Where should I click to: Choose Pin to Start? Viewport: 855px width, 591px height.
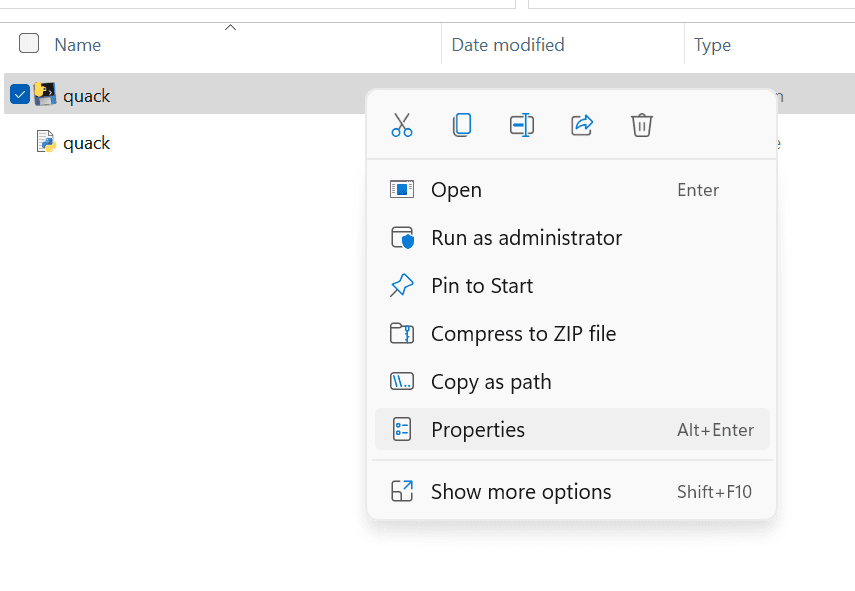tap(482, 286)
